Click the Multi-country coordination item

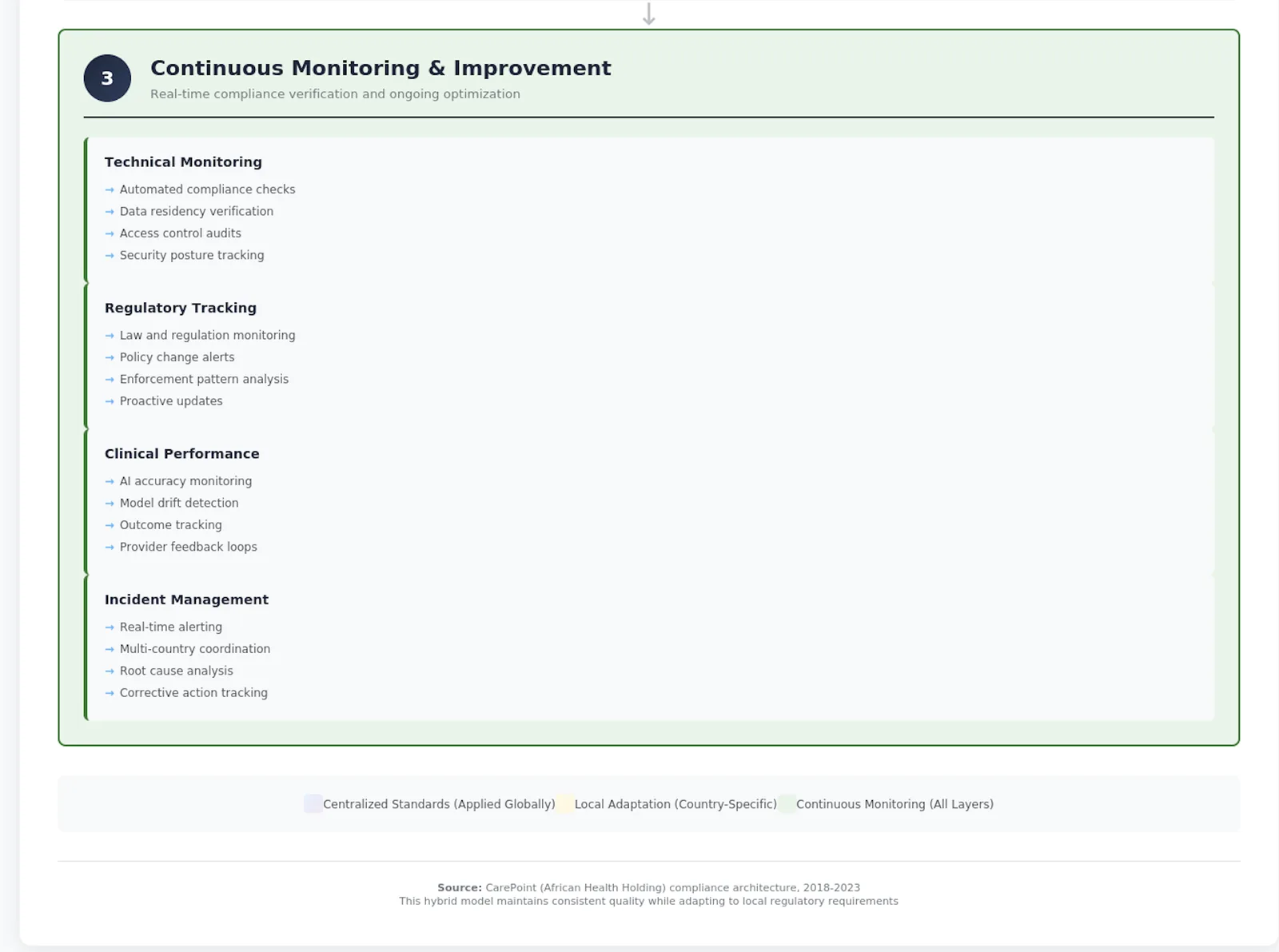195,649
